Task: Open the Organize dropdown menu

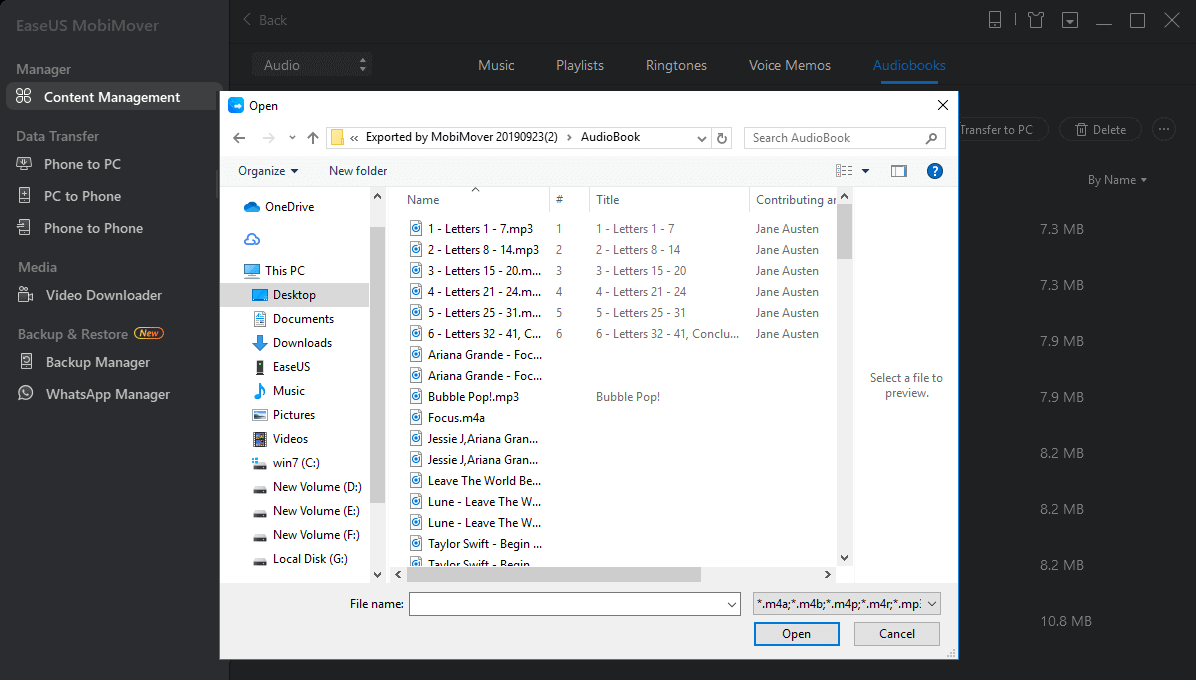Action: click(268, 171)
